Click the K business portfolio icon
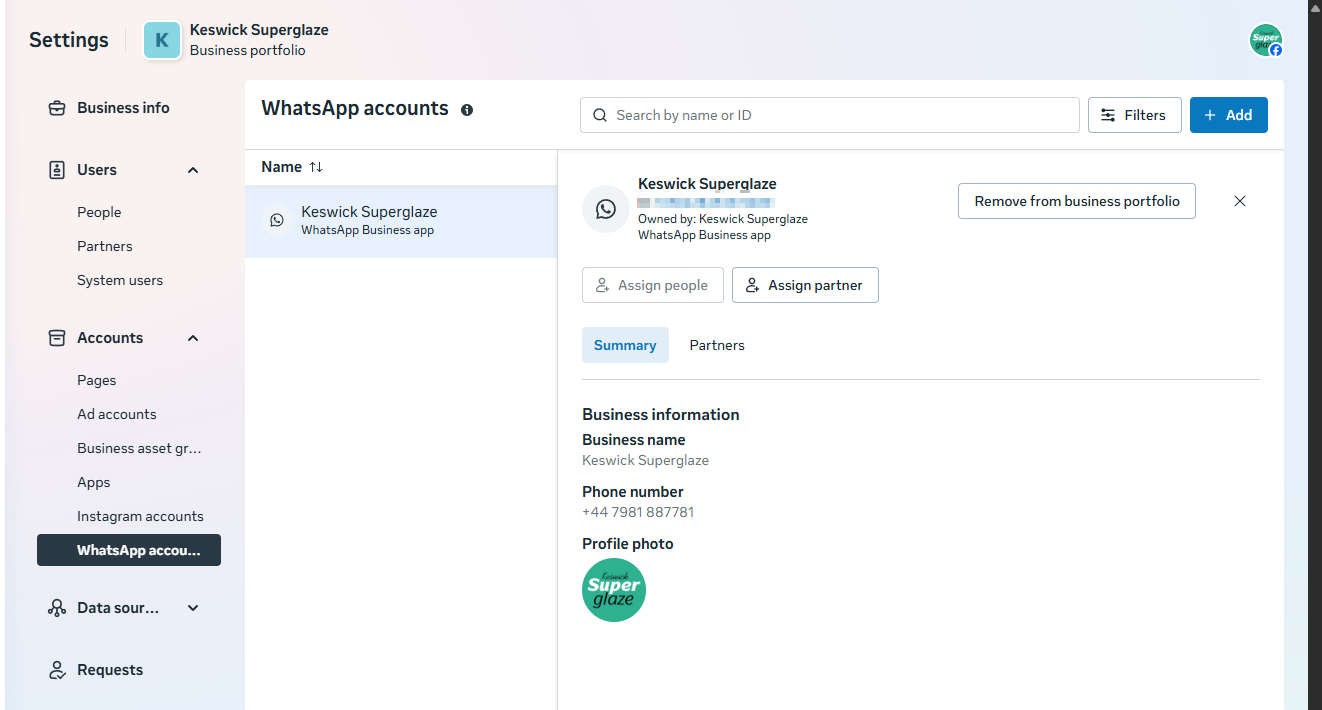Viewport: 1322px width, 710px height. point(162,40)
